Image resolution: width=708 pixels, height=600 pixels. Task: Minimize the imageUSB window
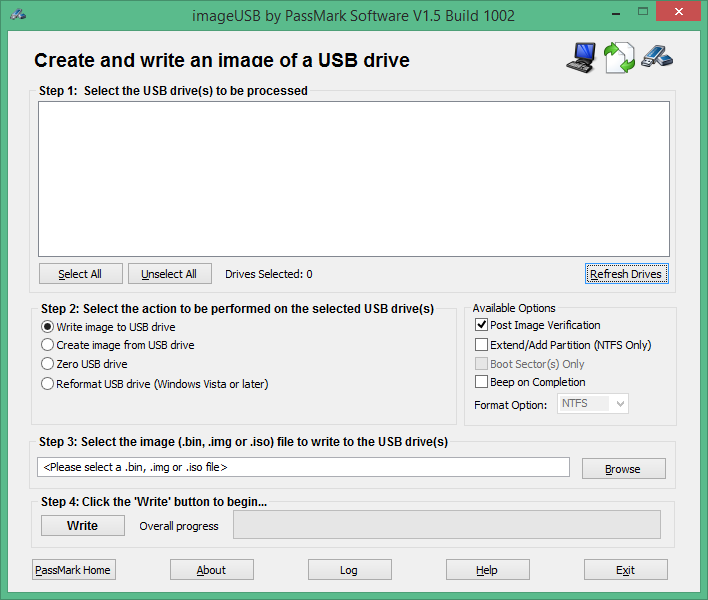pos(616,13)
